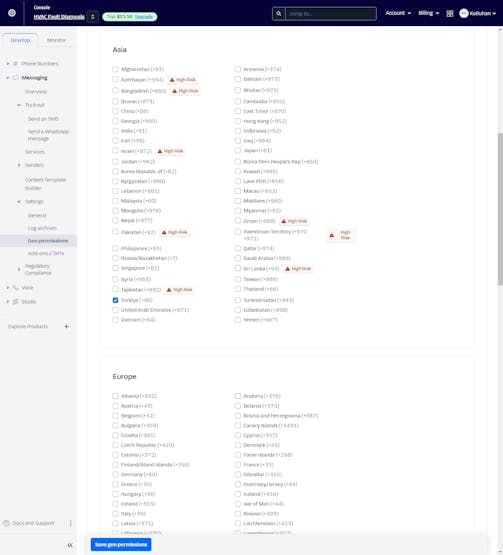Click Save geo permissions button

[x=121, y=544]
